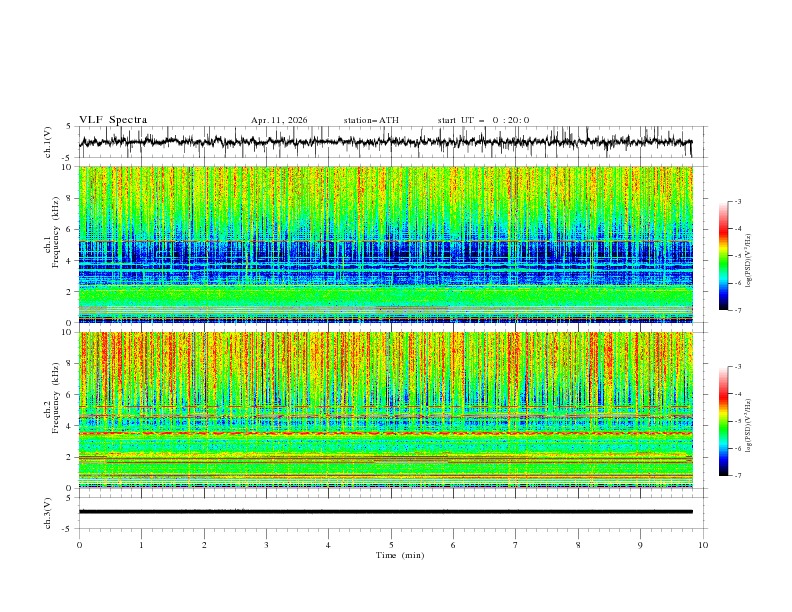Click the '5' tick on the ch.3(V) axis
The image size is (792, 612).
click(69, 497)
